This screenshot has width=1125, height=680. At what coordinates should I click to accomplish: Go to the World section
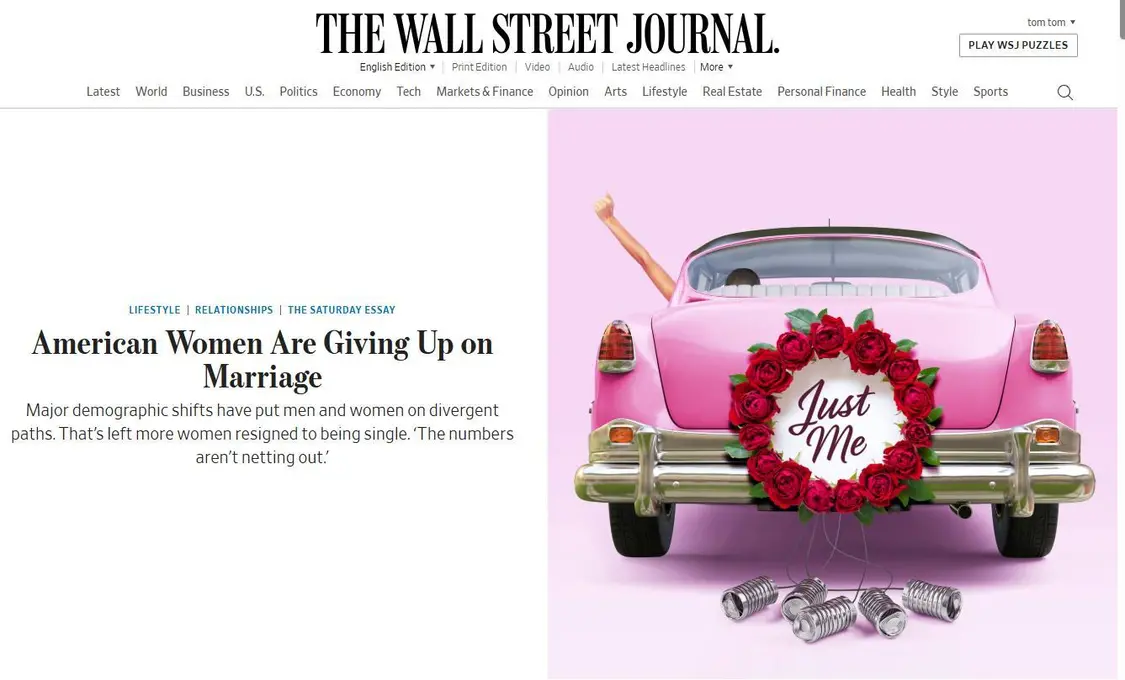point(151,92)
